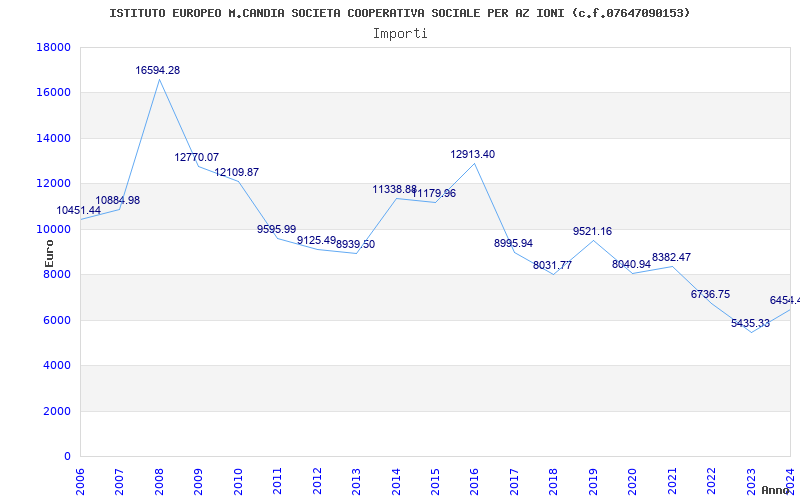Viewport: 800px width, 500px height.
Task: Click the 16594.28 peak data label
Action: (x=158, y=70)
